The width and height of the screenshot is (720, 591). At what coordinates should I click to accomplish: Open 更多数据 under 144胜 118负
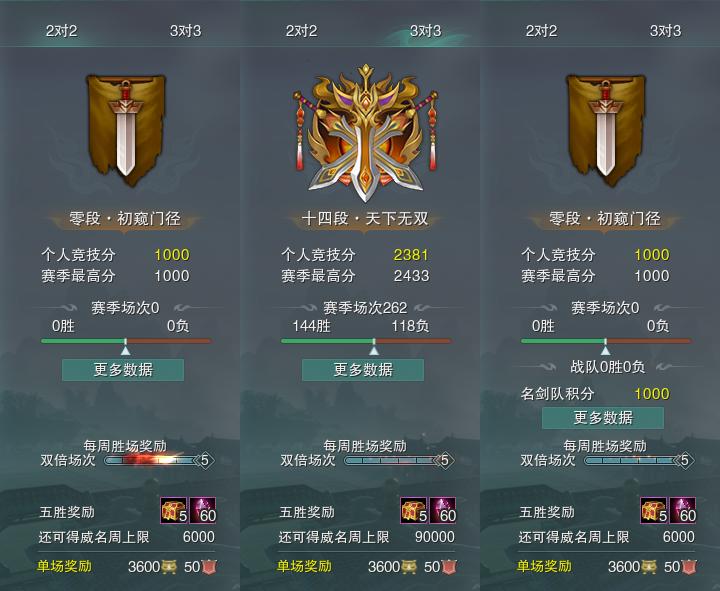click(x=363, y=370)
